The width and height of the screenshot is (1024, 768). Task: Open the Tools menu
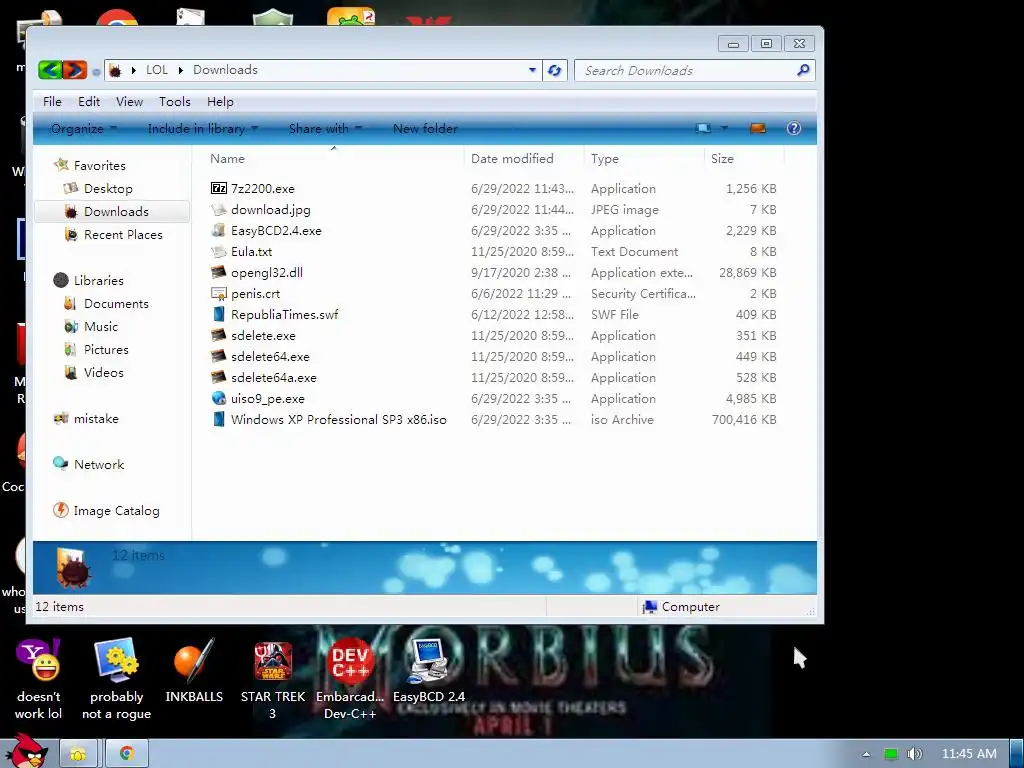tap(175, 101)
